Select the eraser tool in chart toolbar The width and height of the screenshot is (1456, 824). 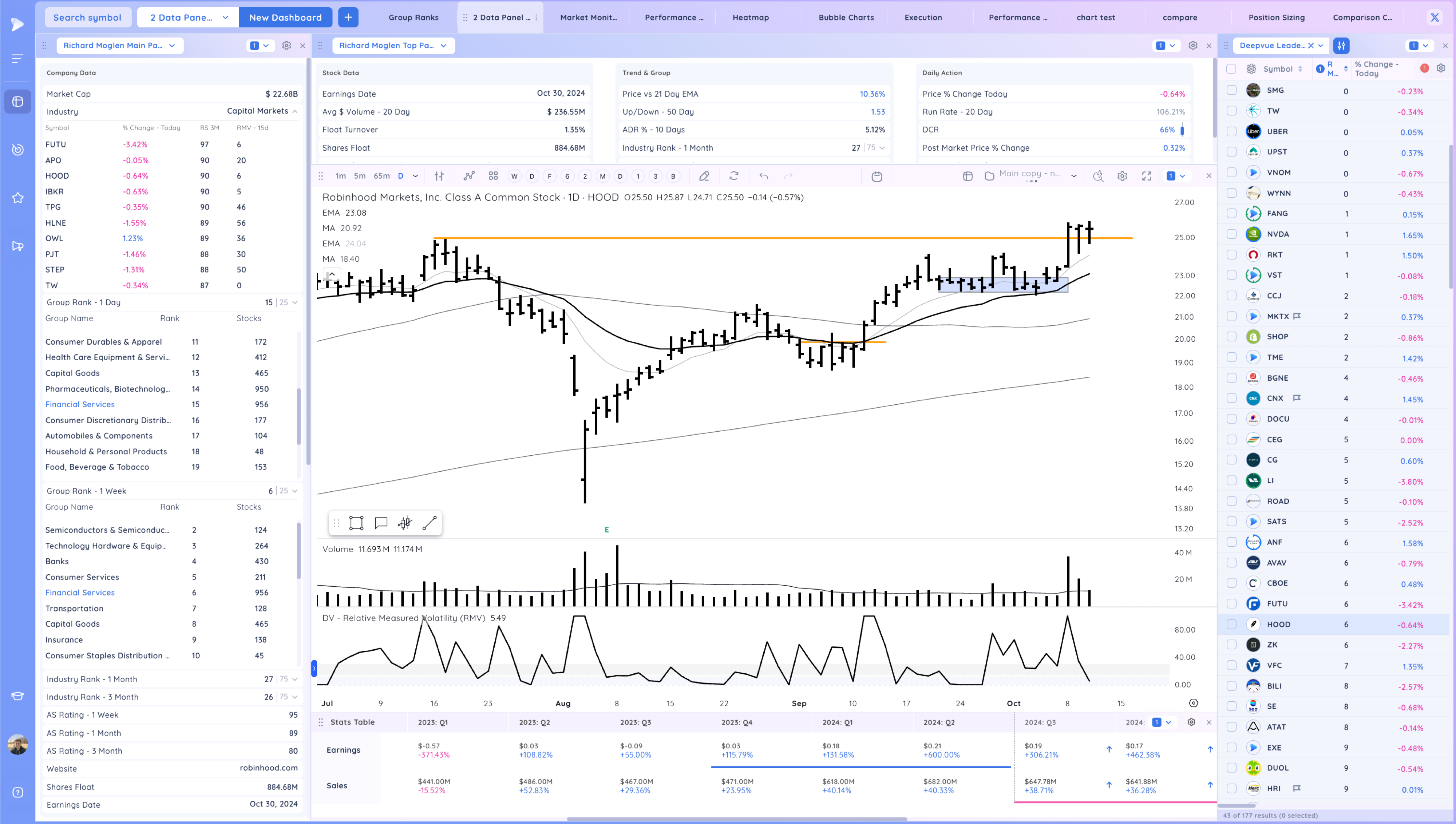click(x=704, y=176)
